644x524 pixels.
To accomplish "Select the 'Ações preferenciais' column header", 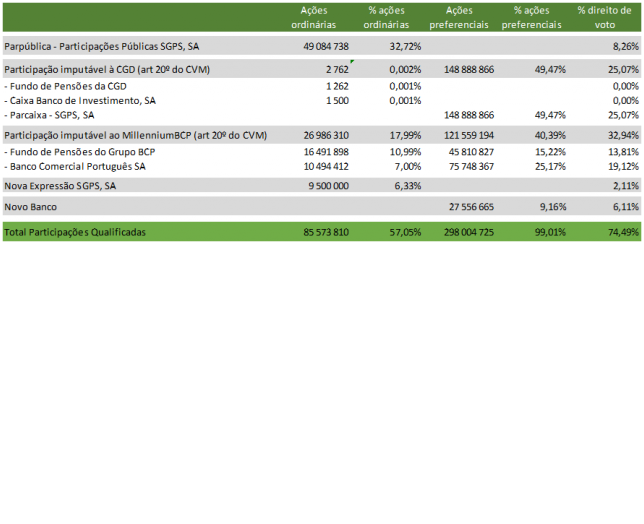I will tap(459, 18).
